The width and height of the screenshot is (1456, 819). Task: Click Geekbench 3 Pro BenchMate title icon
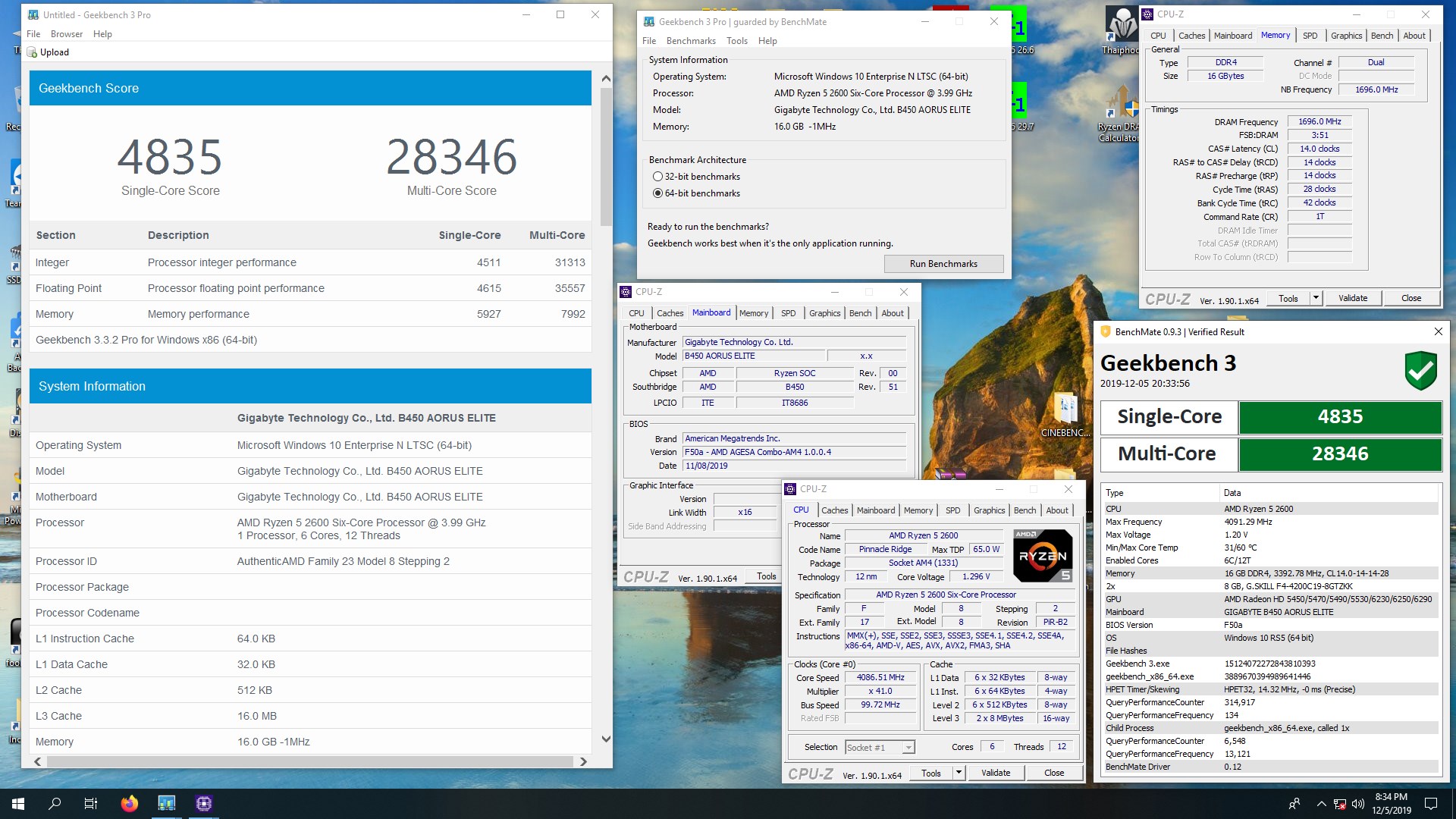click(649, 22)
